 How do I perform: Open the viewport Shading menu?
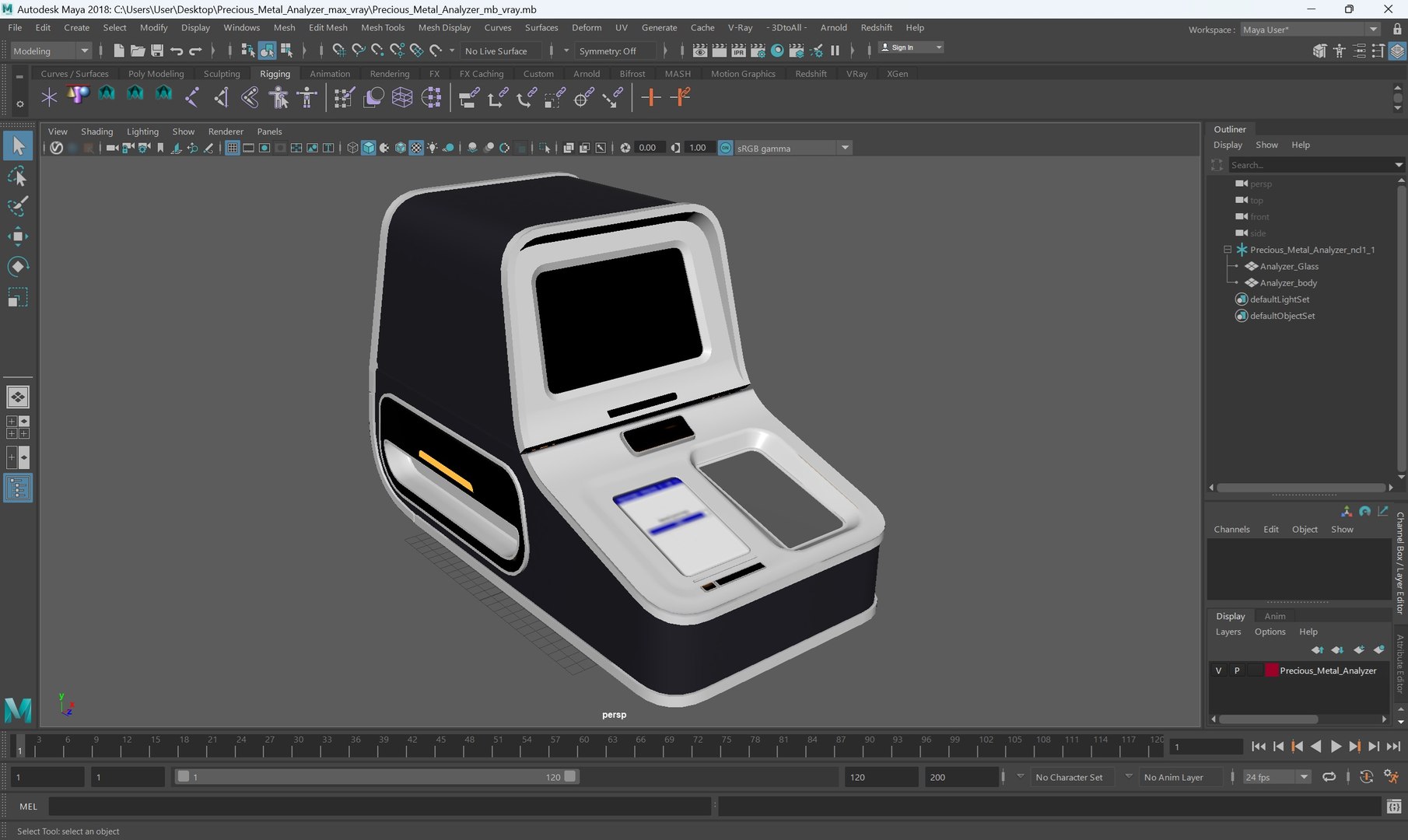point(97,131)
